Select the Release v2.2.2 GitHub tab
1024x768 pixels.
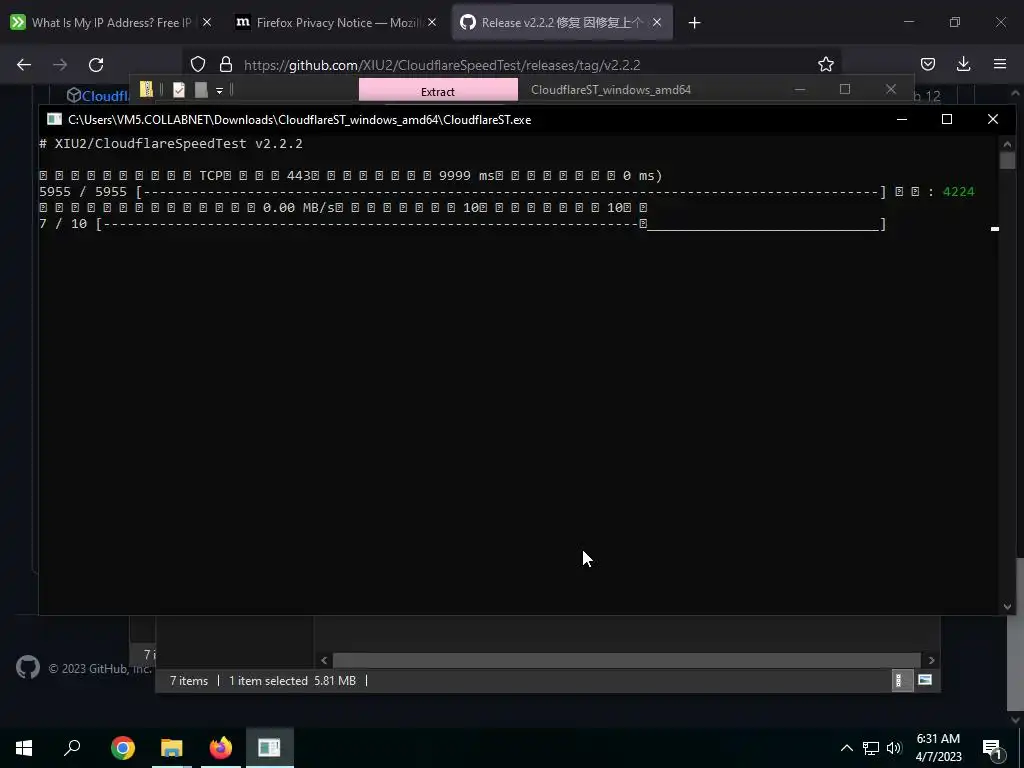pos(562,22)
